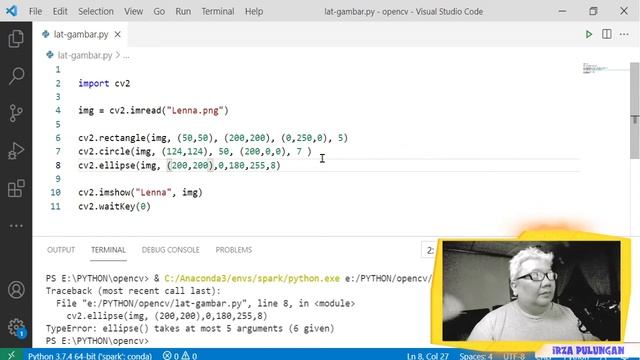Place cursor on 'import cv2' line
This screenshot has height=360, width=640.
pos(104,83)
